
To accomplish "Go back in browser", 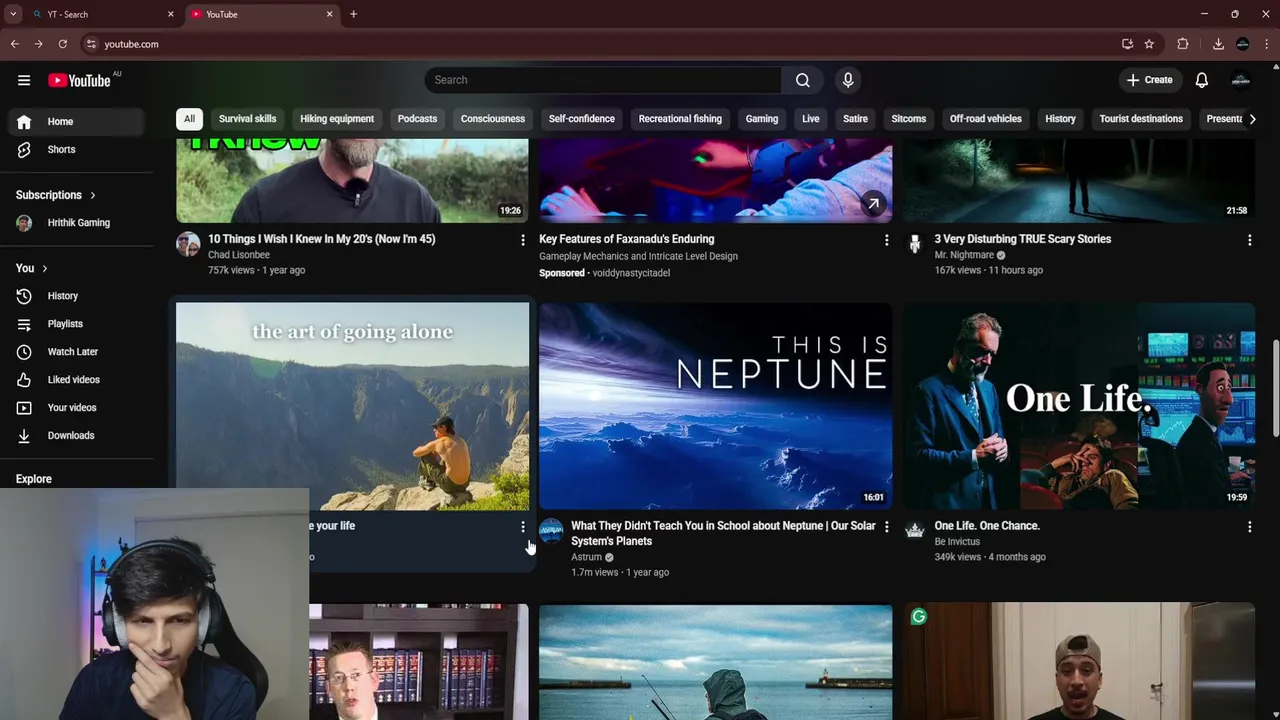I will click(x=15, y=44).
